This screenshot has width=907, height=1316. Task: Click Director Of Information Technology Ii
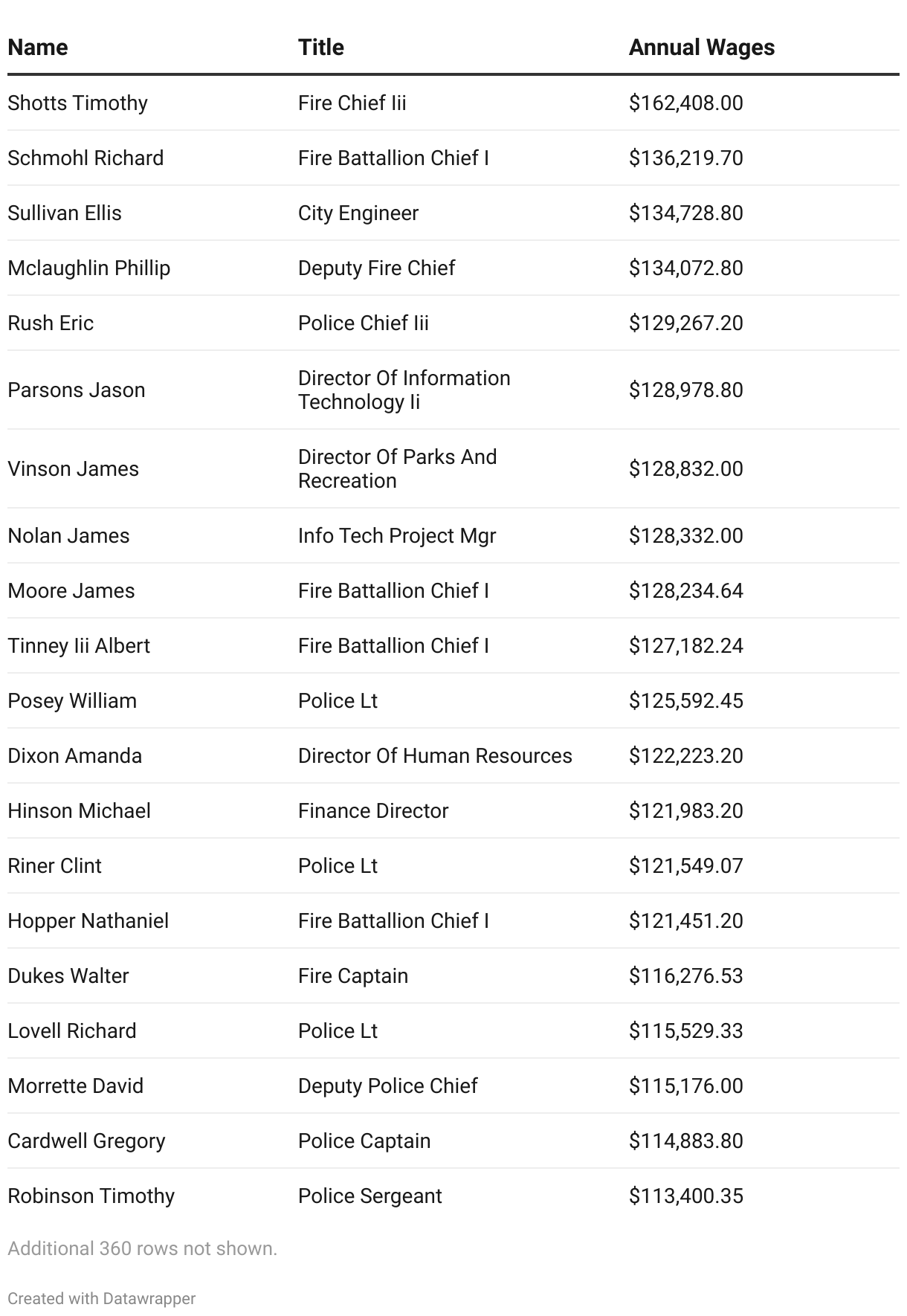pyautogui.click(x=404, y=390)
